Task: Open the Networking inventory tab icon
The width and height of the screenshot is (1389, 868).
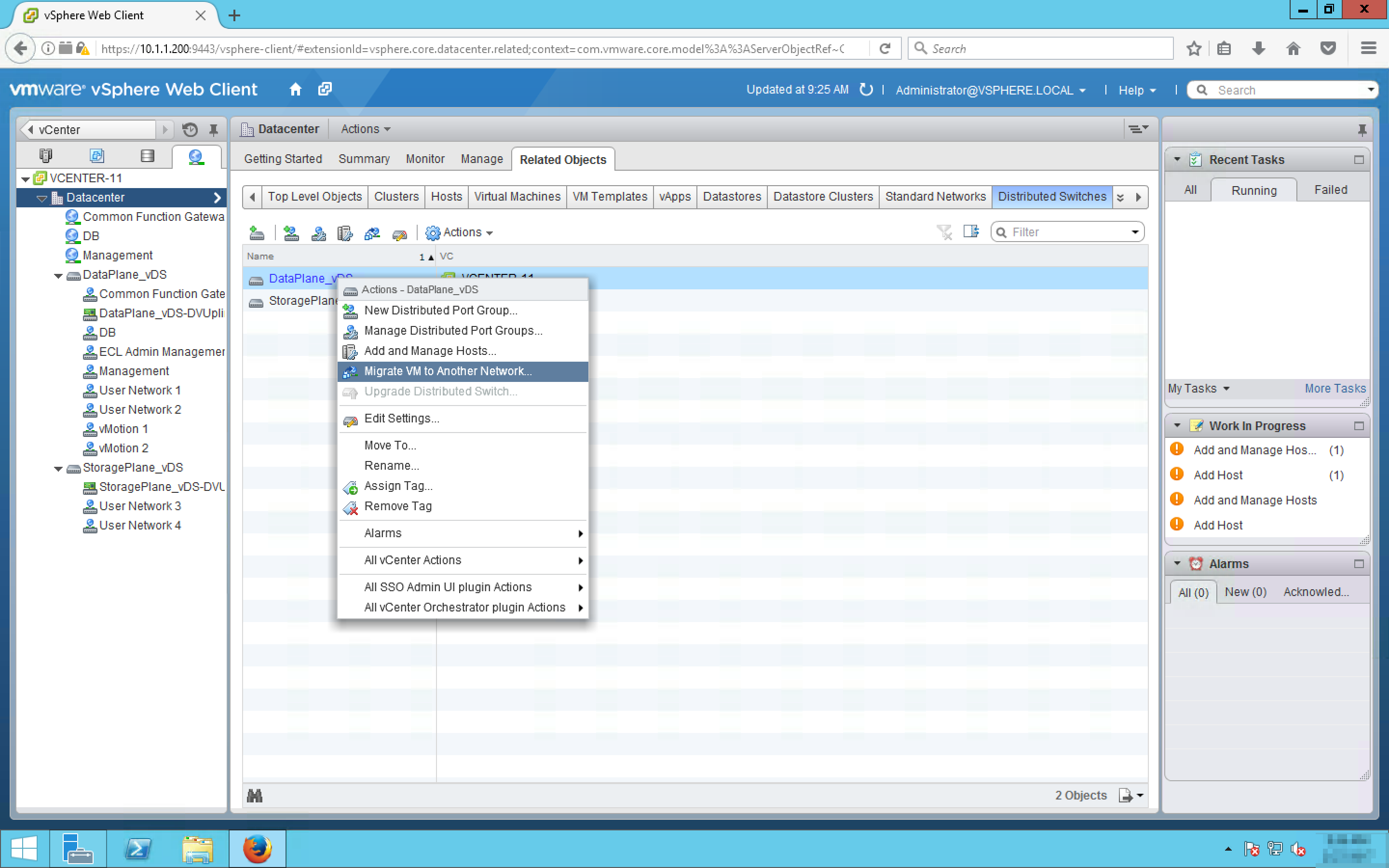Action: 196,156
